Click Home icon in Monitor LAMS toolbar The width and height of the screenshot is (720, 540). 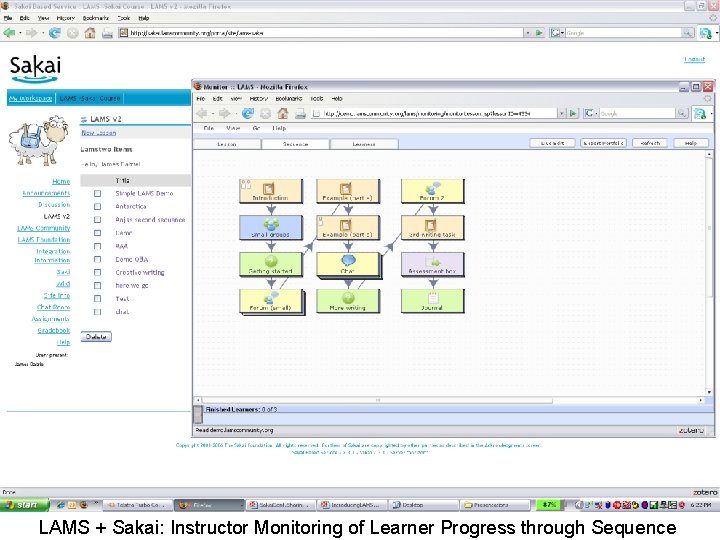[283, 113]
